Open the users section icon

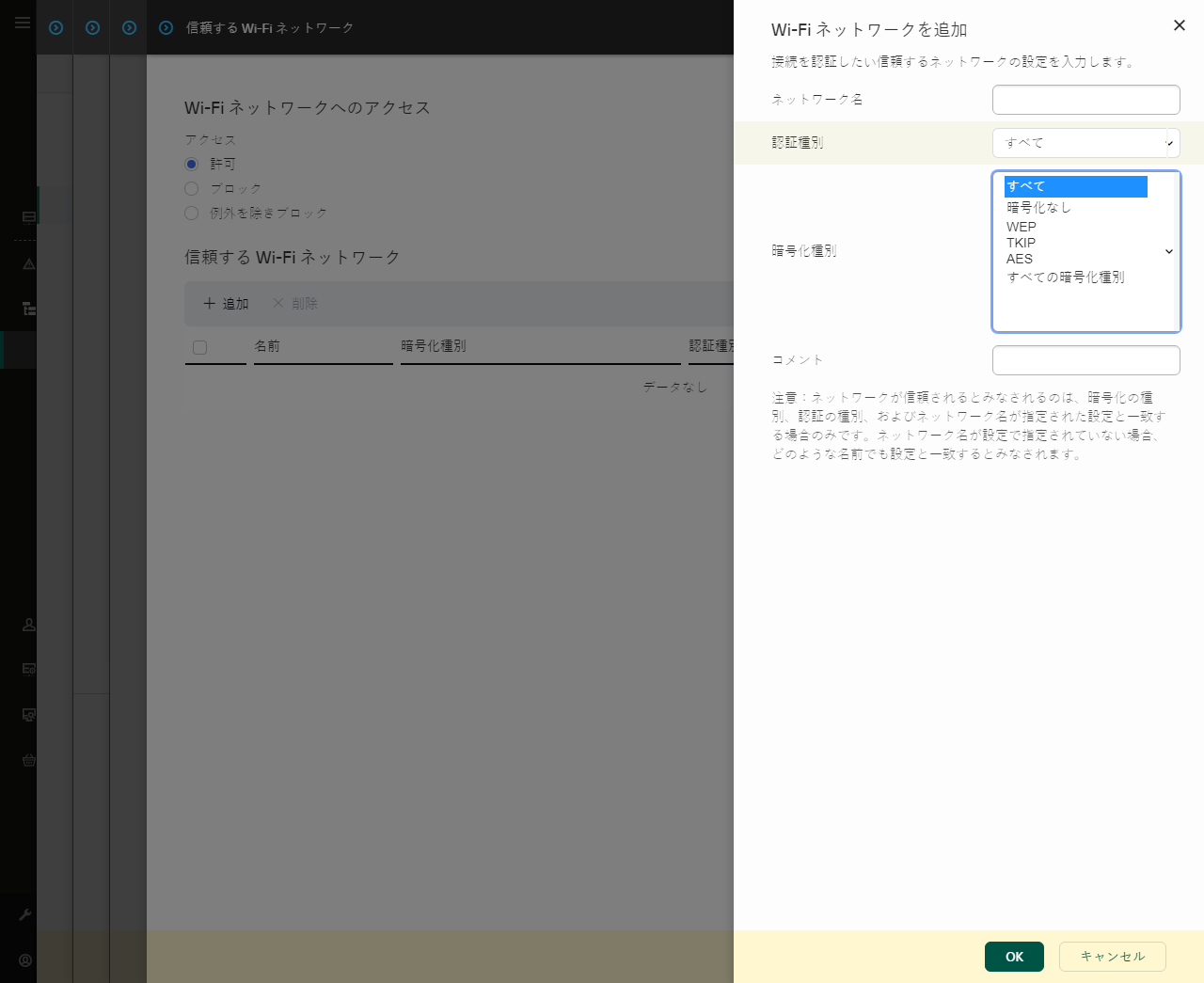(28, 625)
